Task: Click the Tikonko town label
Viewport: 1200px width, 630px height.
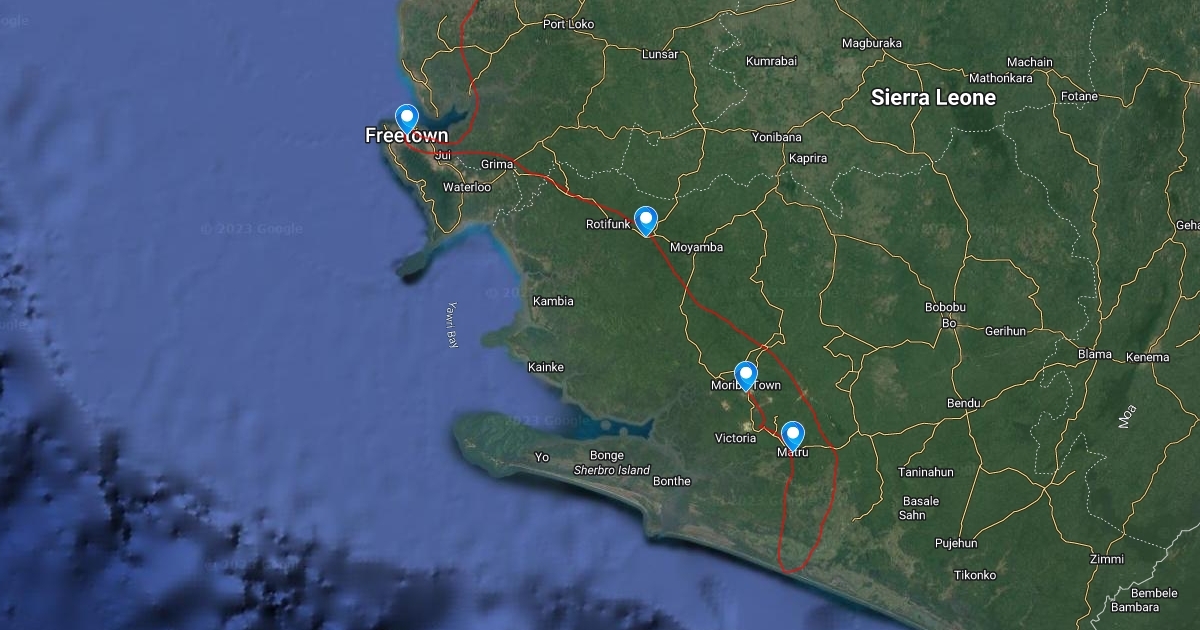Action: [975, 575]
